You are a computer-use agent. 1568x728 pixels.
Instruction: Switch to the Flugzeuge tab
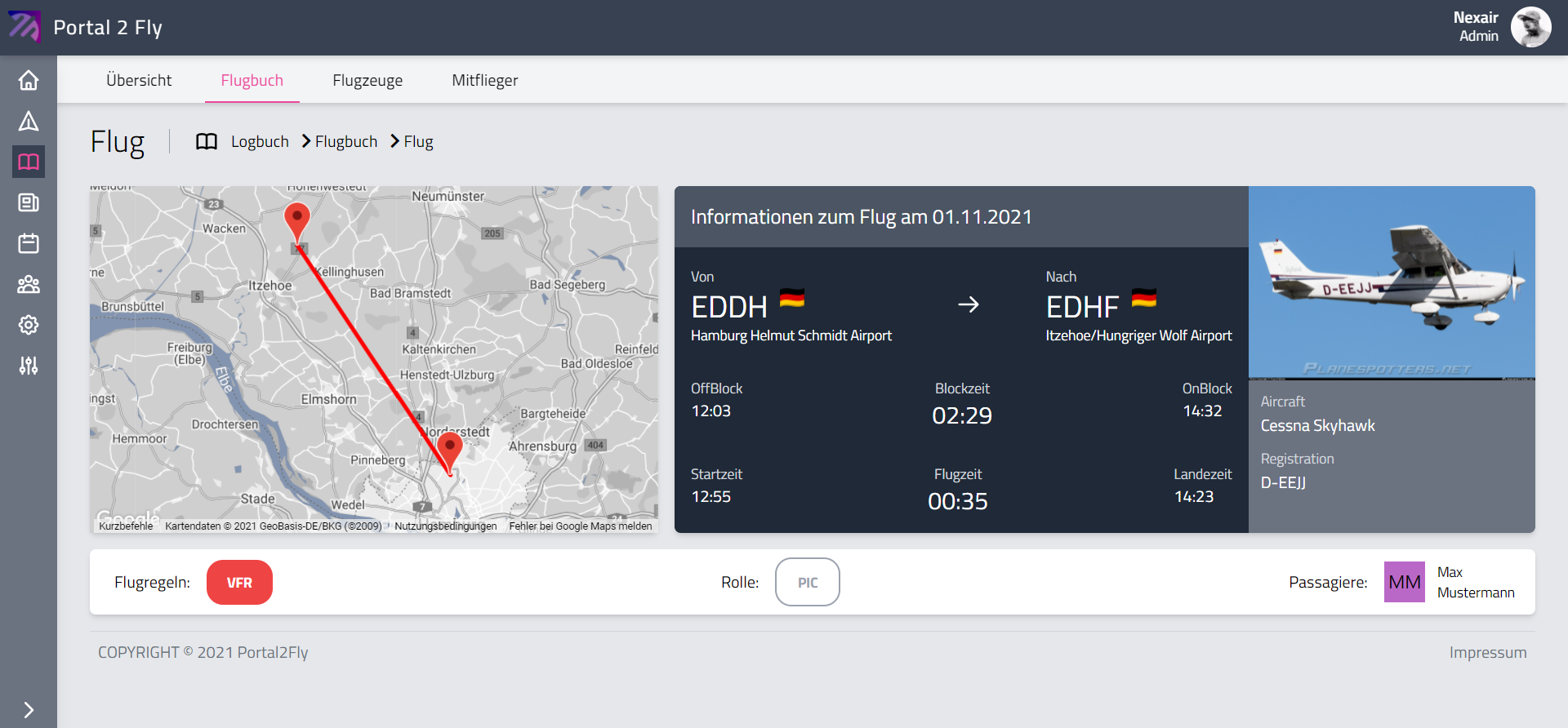(367, 80)
